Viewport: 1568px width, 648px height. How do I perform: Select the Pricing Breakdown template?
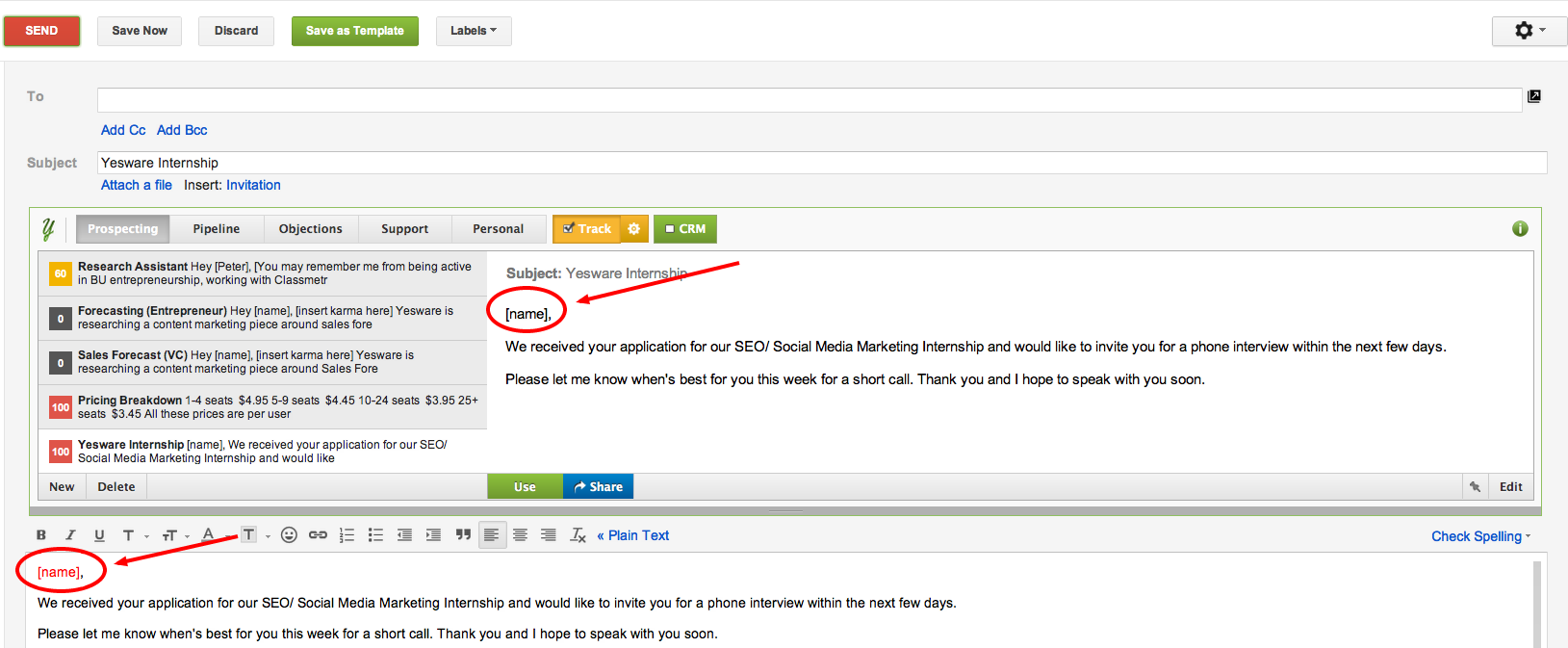(263, 407)
